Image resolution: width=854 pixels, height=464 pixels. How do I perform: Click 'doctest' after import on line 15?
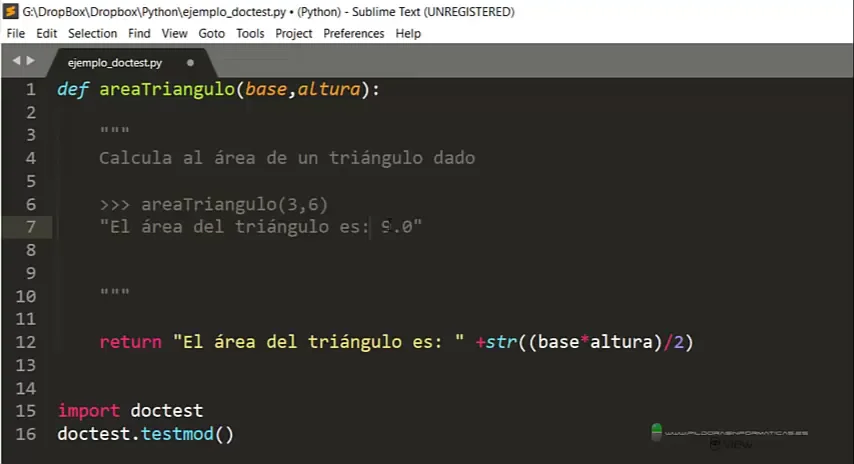pos(167,411)
